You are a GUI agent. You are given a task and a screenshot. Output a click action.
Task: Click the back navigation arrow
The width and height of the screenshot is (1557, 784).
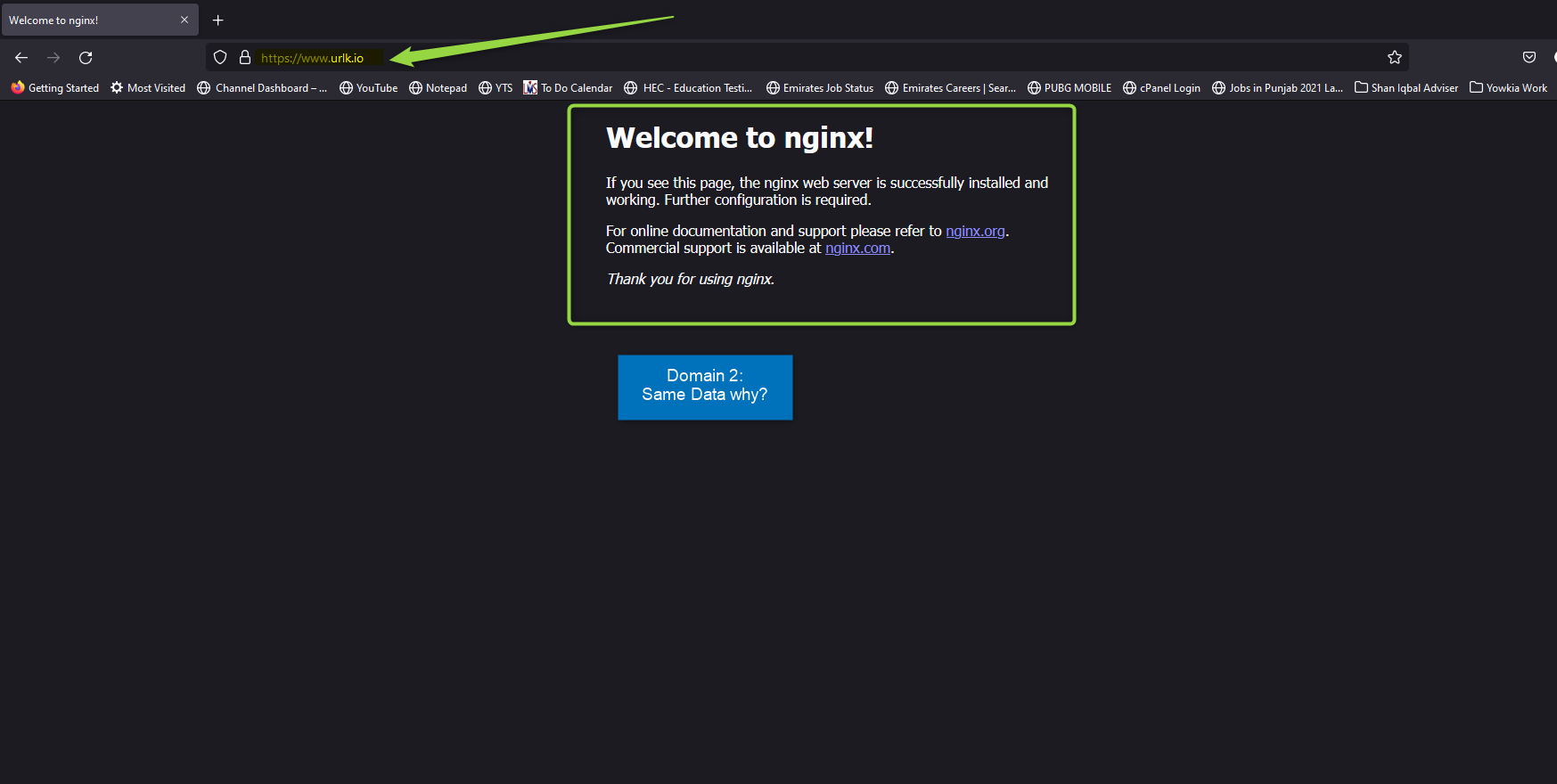[x=21, y=58]
